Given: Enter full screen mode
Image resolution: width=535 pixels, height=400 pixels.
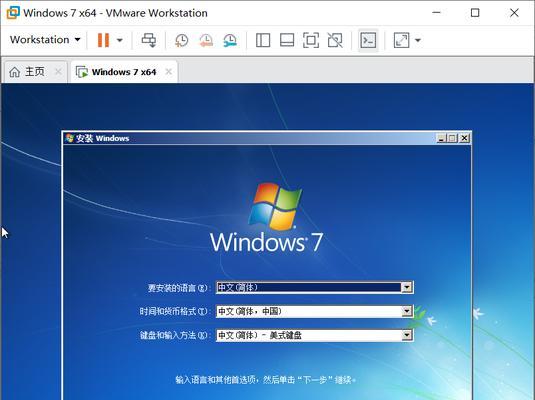Looking at the screenshot, I should coord(311,40).
